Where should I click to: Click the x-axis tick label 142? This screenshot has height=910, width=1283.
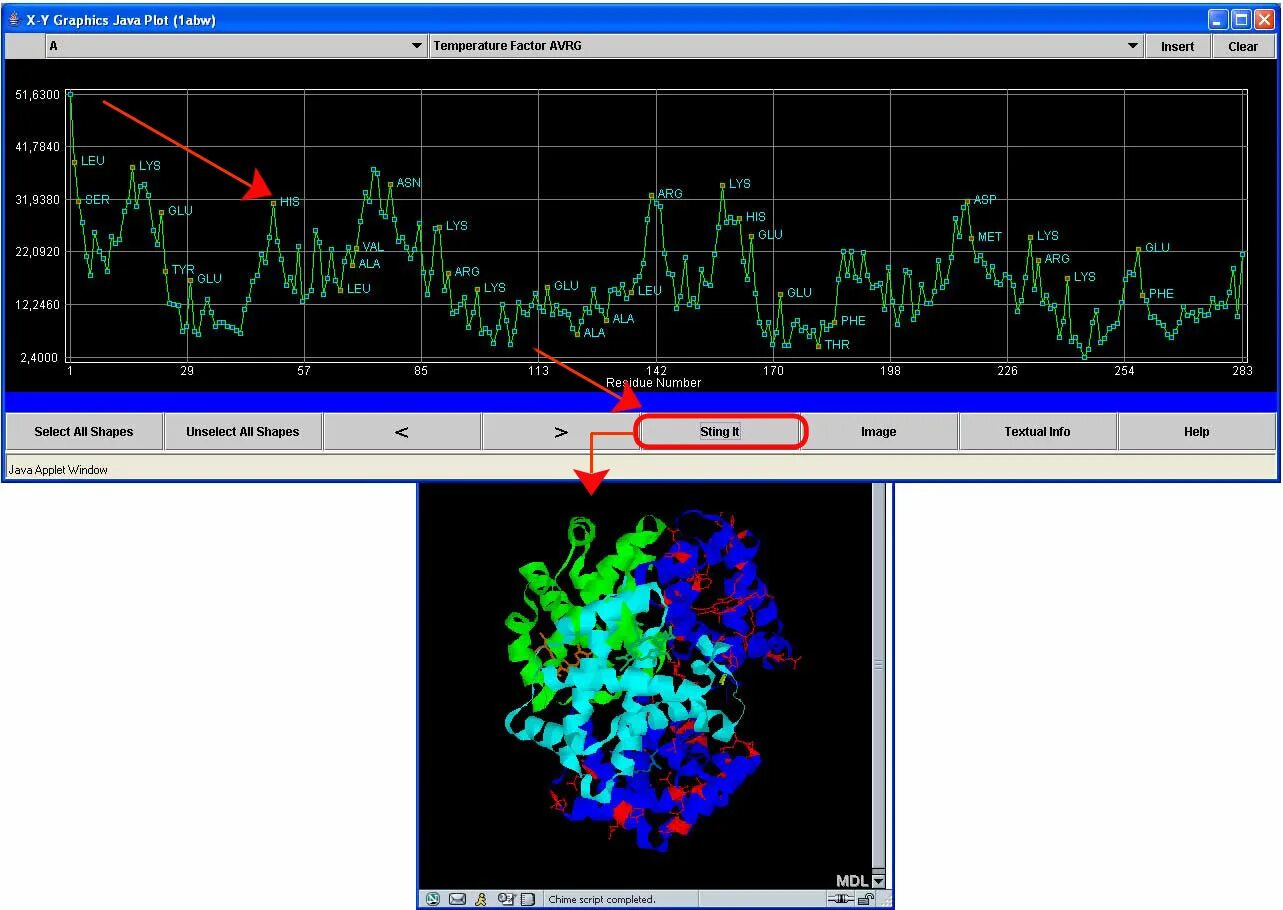pos(656,371)
